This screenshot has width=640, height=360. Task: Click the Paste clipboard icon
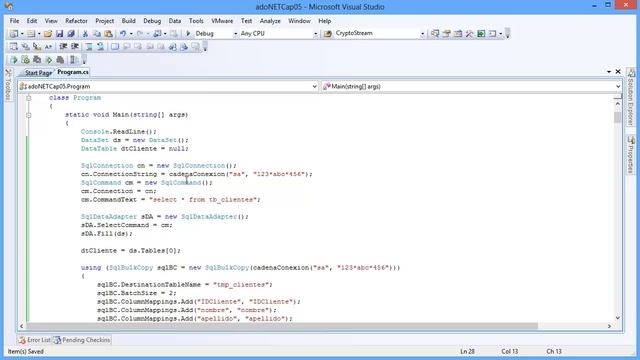(x=109, y=33)
